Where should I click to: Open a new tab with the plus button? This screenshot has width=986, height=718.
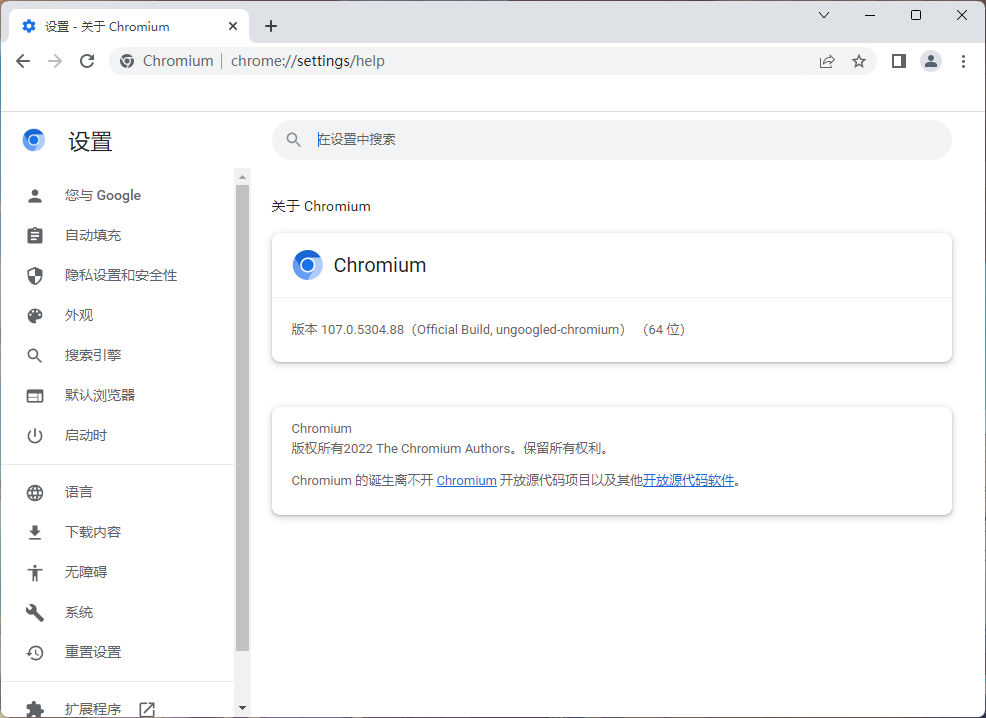tap(270, 26)
